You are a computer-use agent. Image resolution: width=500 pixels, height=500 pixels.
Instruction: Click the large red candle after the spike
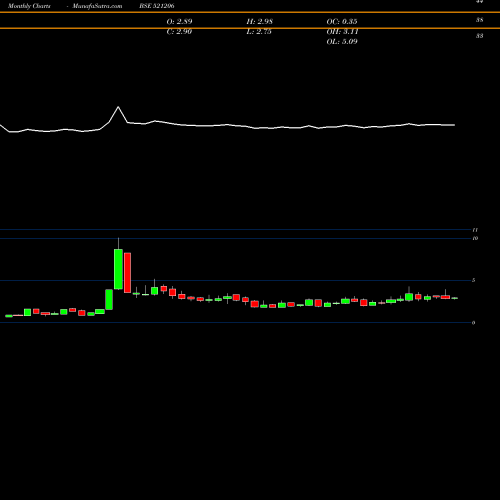[127, 273]
